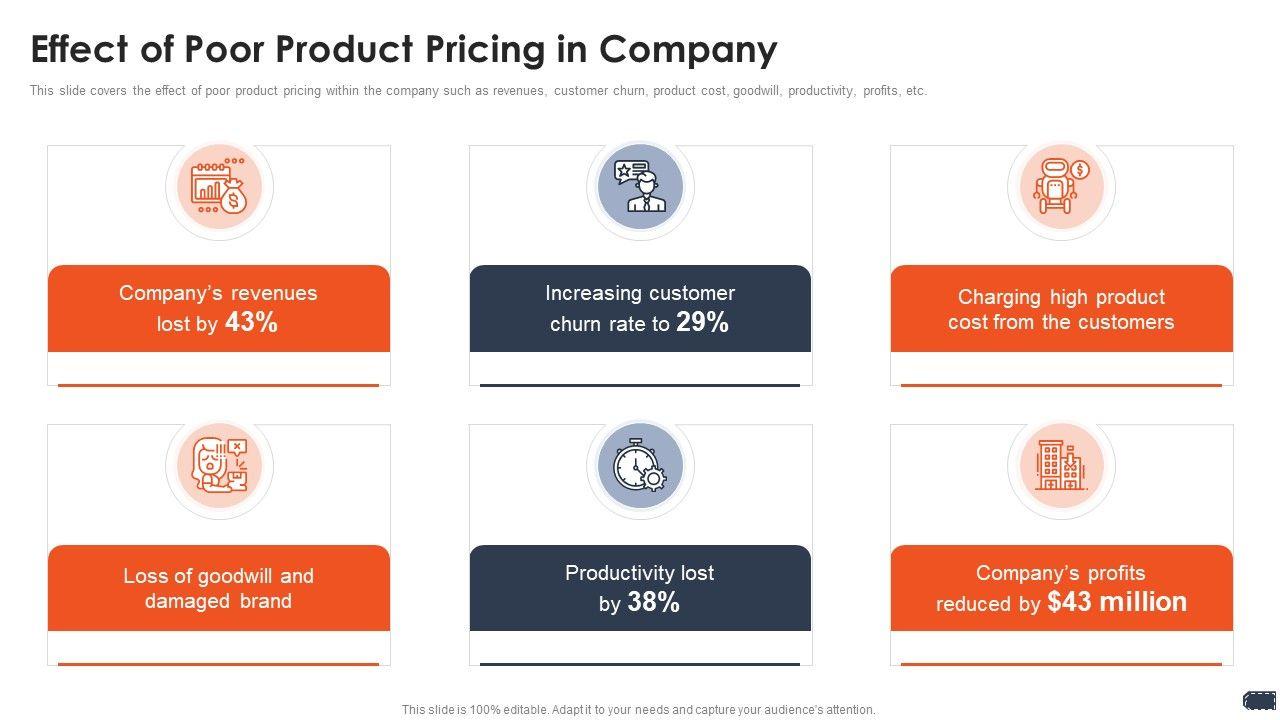The width and height of the screenshot is (1280, 720).
Task: Click the company building icon
Action: coord(1061,466)
